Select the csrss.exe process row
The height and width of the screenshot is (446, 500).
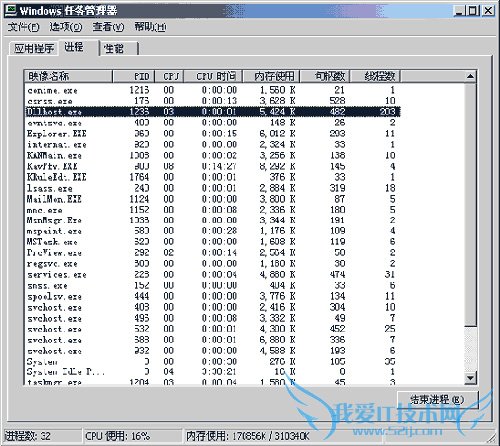tap(213, 101)
